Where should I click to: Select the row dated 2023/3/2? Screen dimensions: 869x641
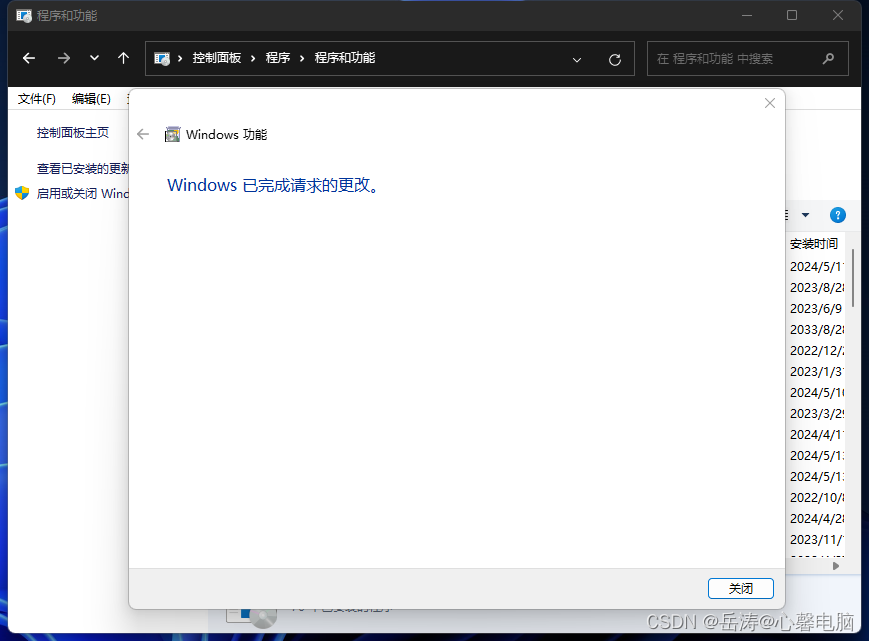pos(817,414)
